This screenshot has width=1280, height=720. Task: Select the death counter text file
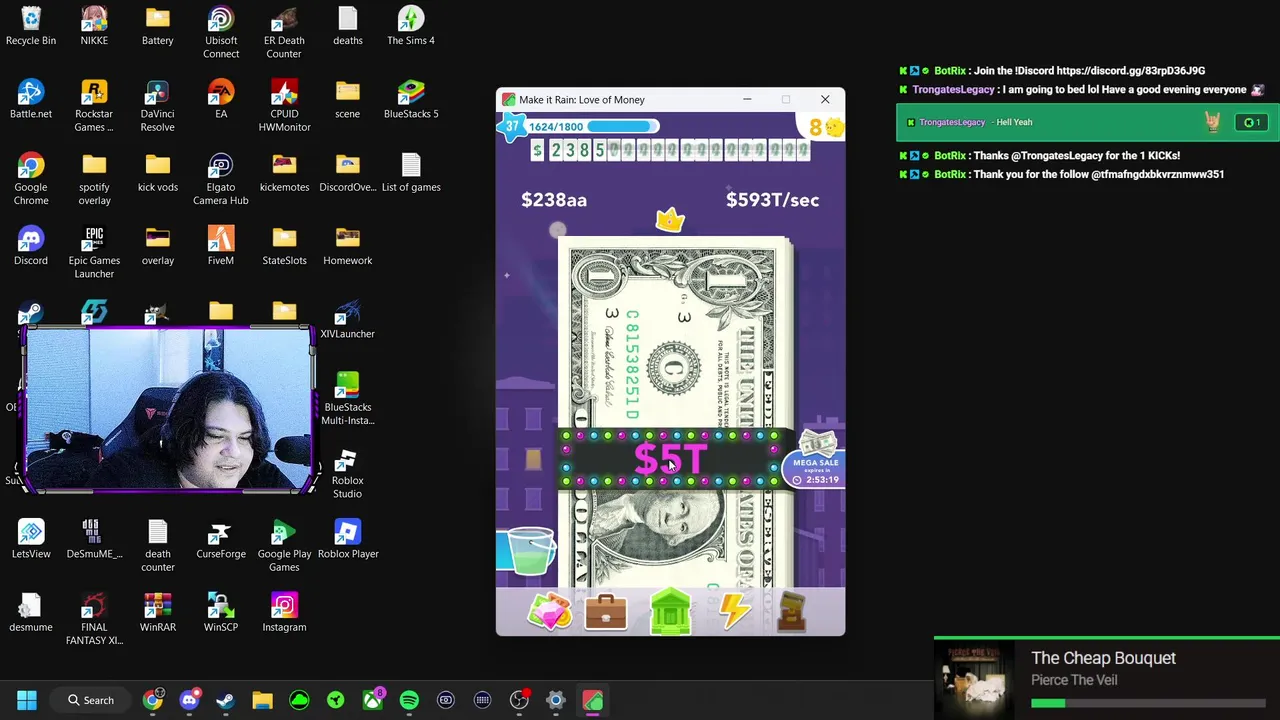click(x=157, y=546)
